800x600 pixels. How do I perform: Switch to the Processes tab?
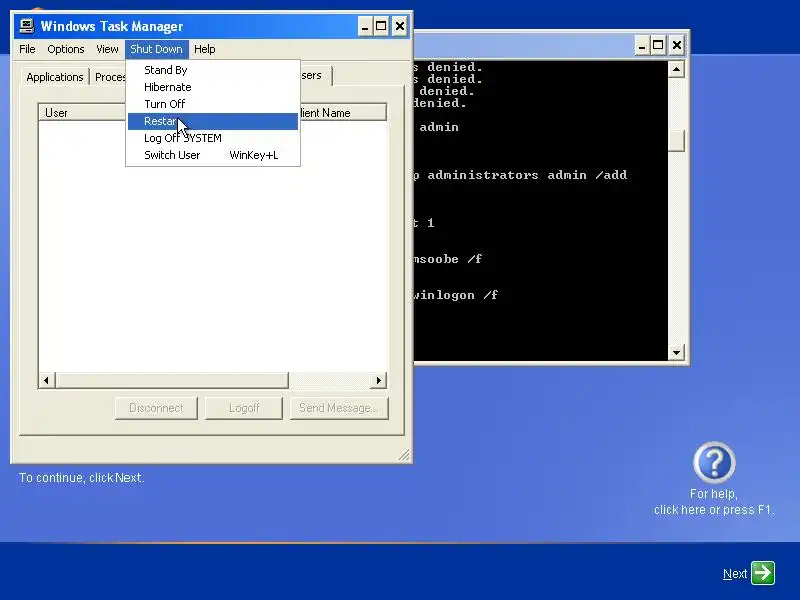[x=108, y=77]
